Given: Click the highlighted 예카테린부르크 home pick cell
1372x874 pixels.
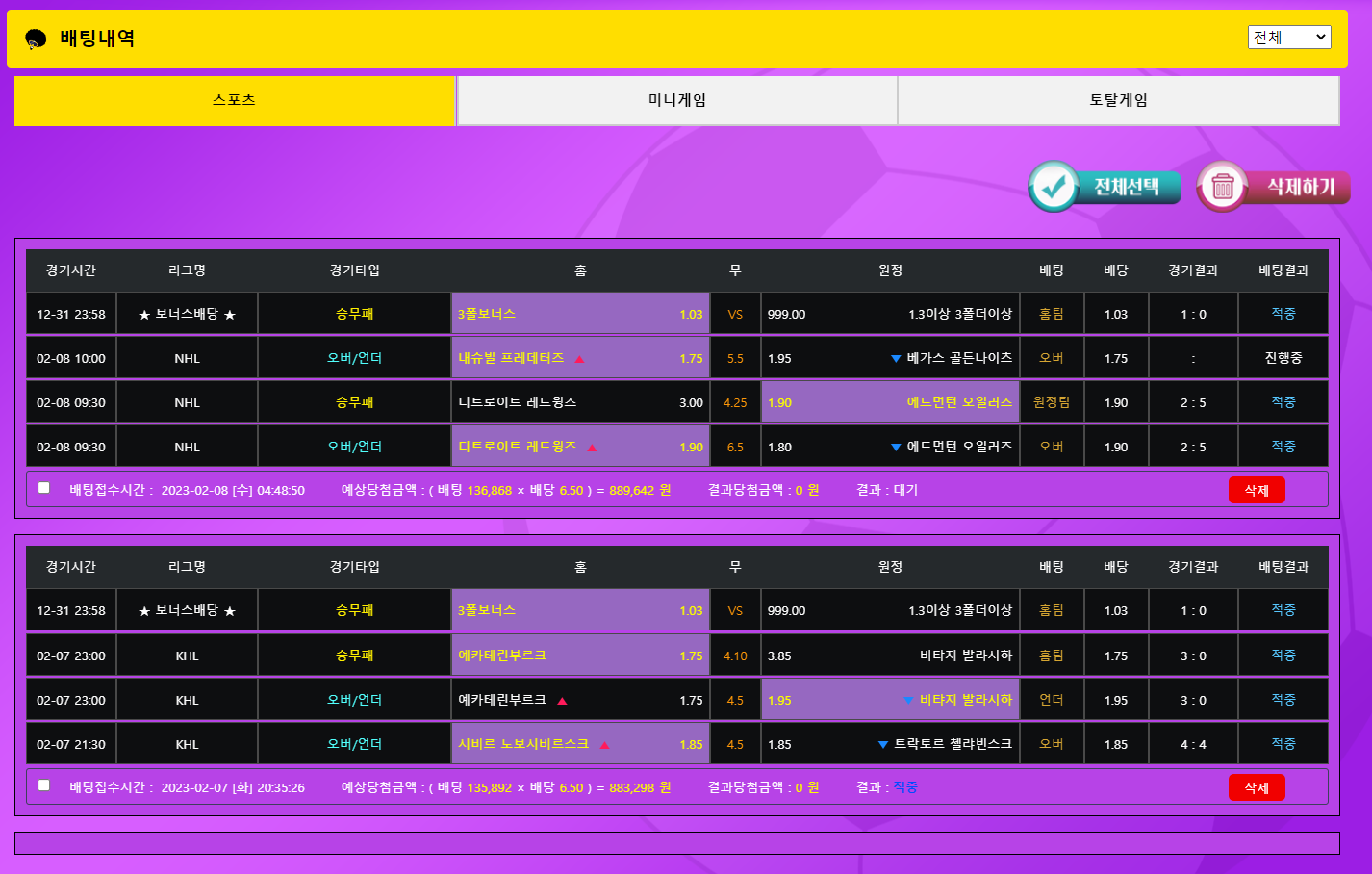Looking at the screenshot, I should coord(580,655).
